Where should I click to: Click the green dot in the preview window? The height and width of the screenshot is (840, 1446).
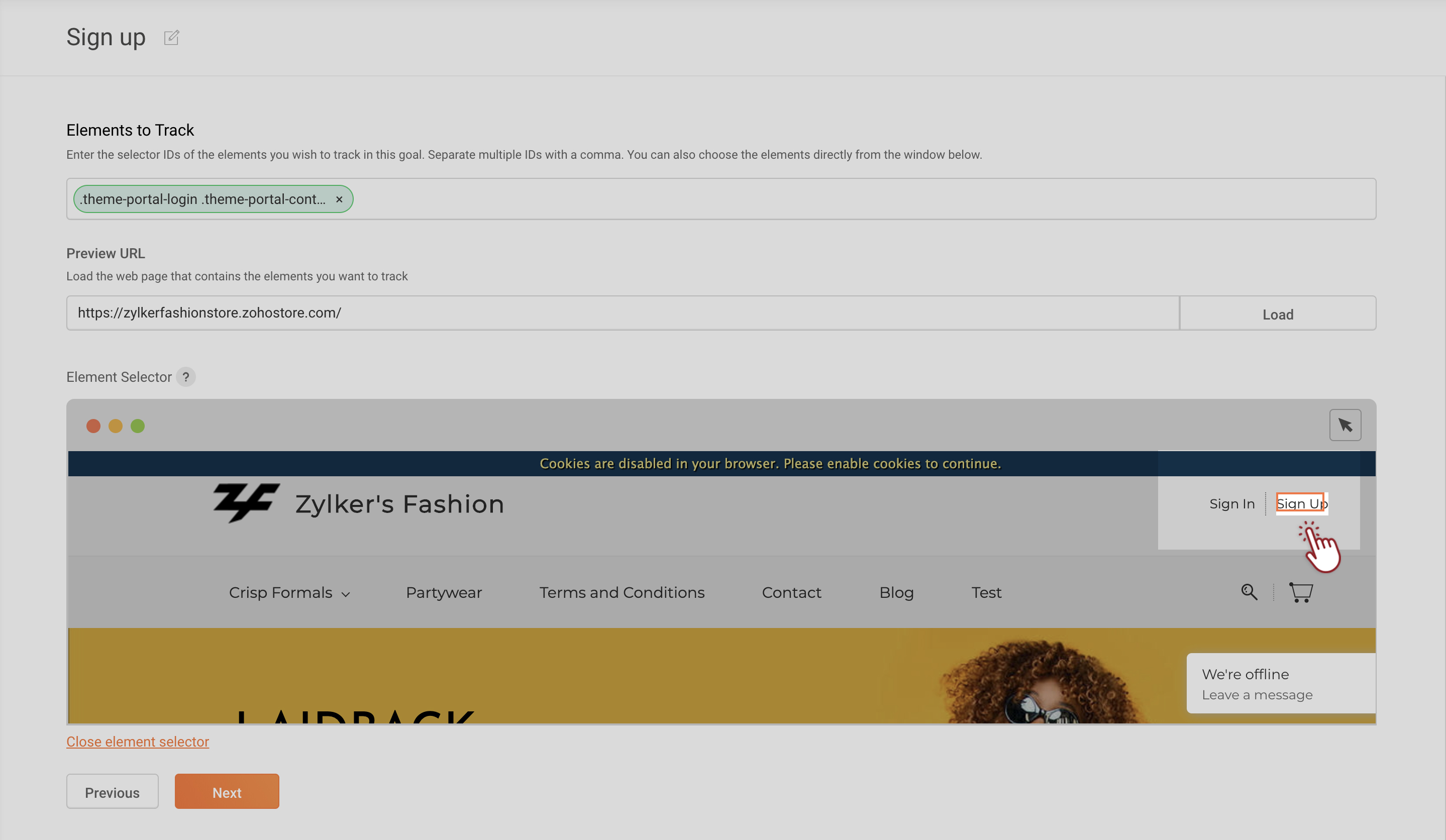pos(138,427)
